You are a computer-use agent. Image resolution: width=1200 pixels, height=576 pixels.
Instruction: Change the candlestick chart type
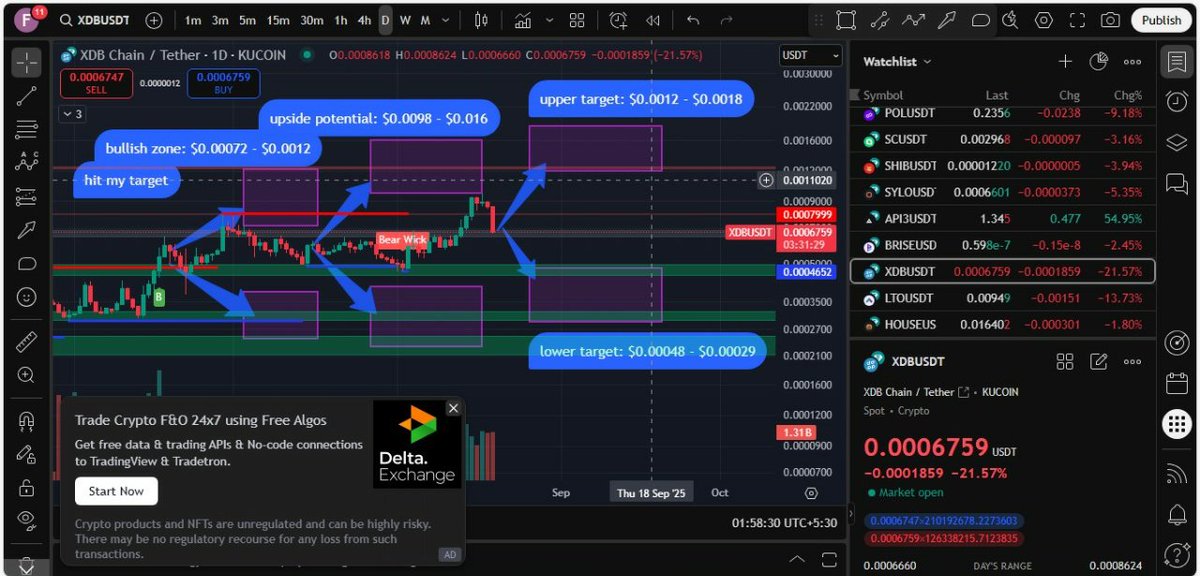point(482,20)
